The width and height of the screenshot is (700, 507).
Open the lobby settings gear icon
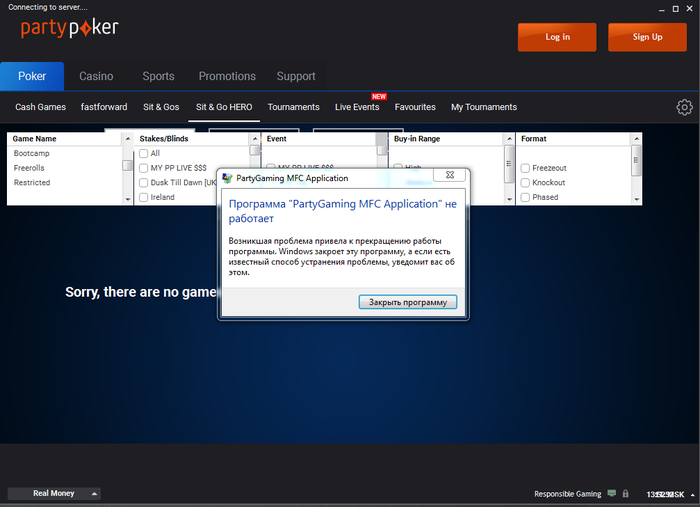click(x=684, y=107)
